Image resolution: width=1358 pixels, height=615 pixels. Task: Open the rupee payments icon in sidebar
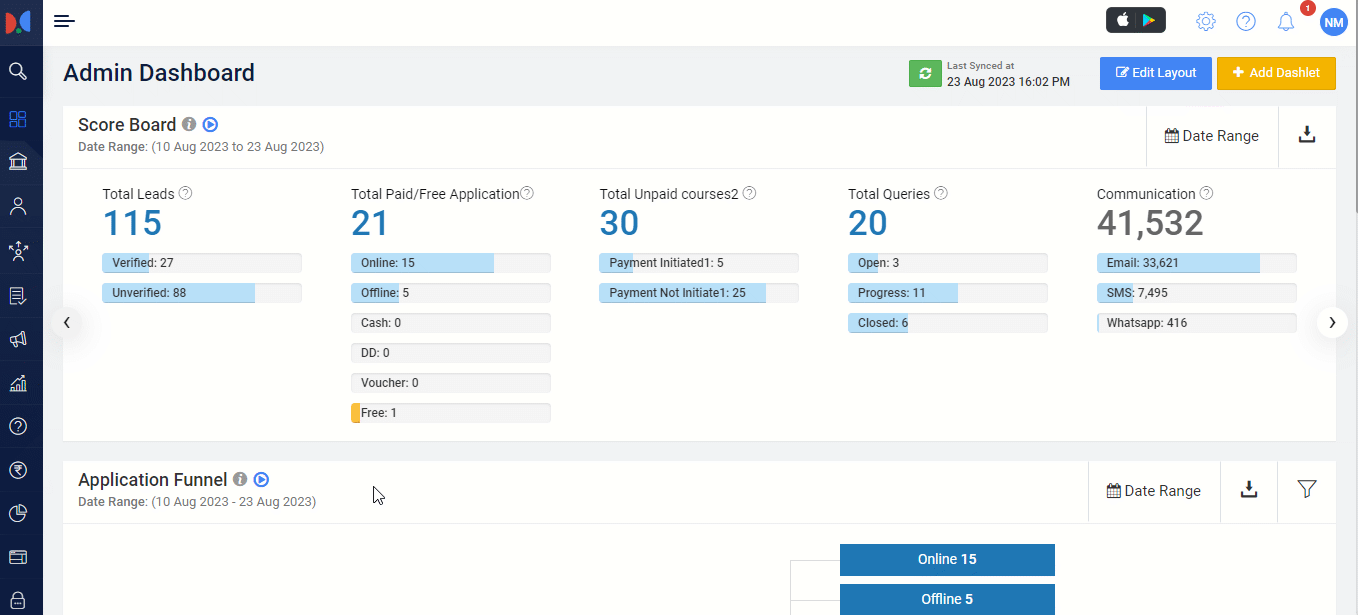(17, 470)
